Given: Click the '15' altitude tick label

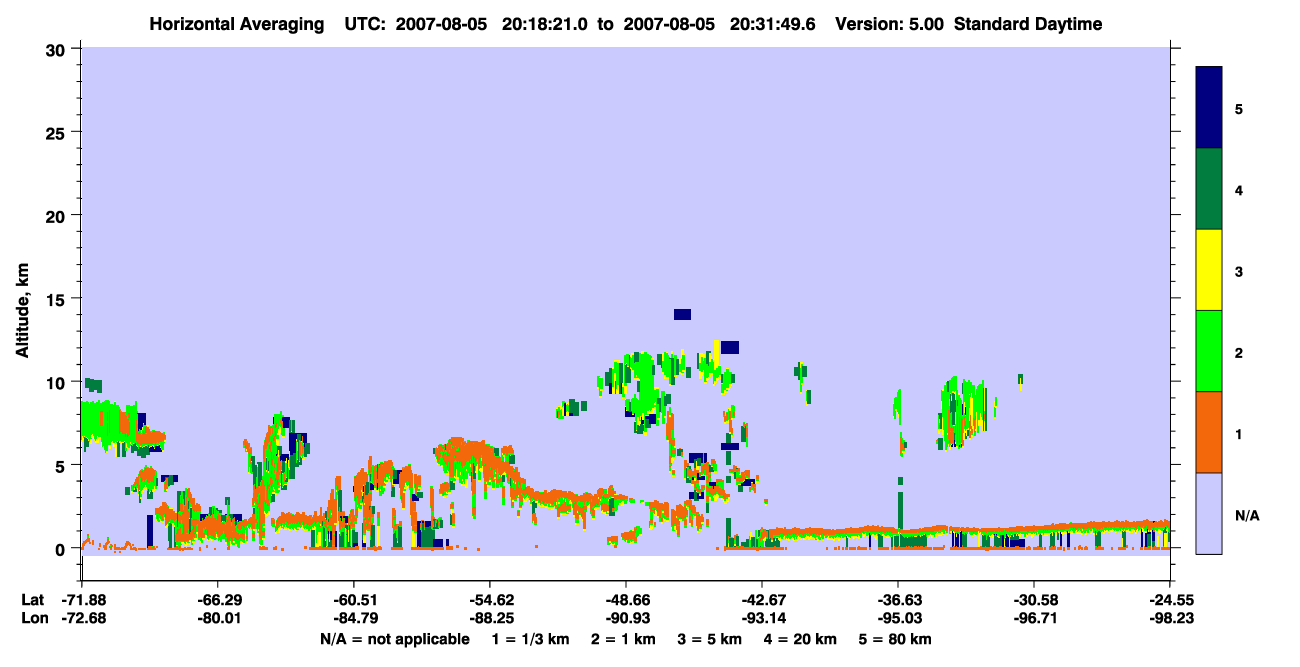Looking at the screenshot, I should coord(58,299).
